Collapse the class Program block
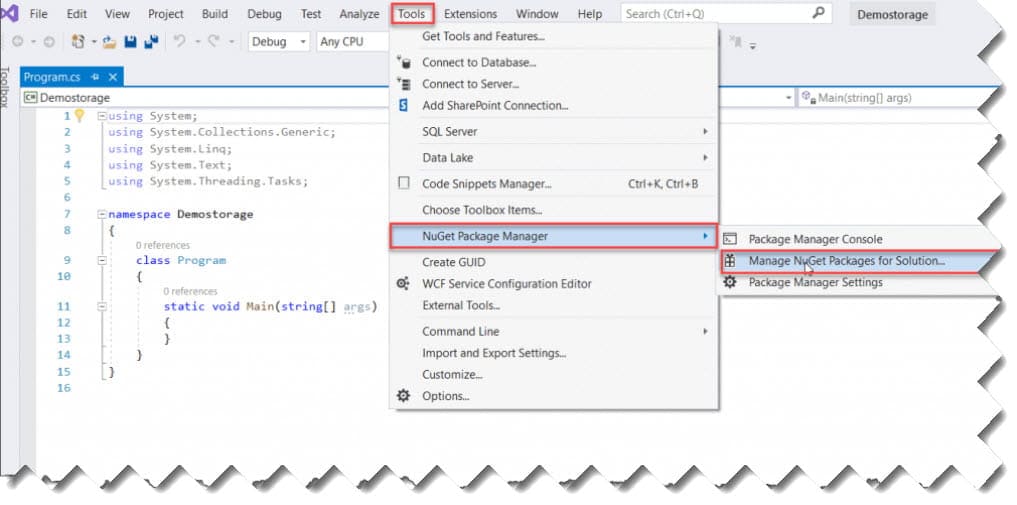 pos(102,260)
